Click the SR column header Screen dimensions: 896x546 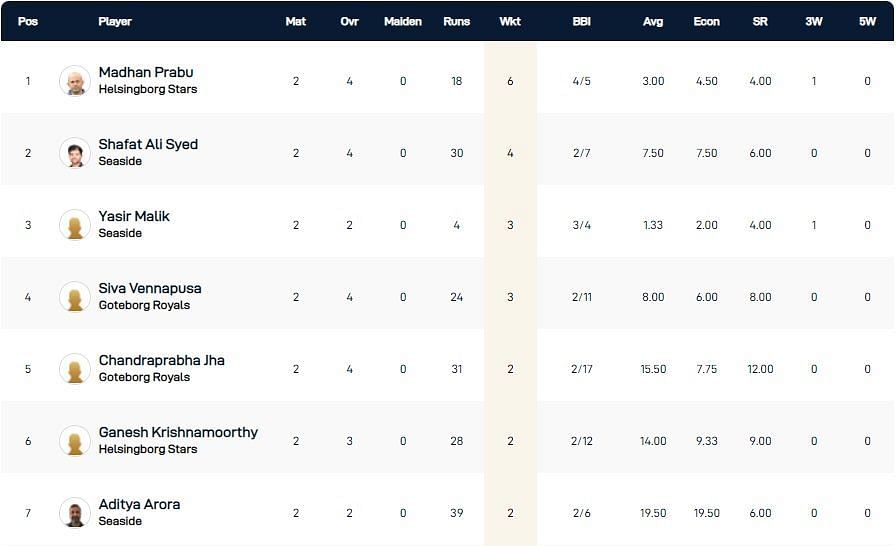coord(760,21)
